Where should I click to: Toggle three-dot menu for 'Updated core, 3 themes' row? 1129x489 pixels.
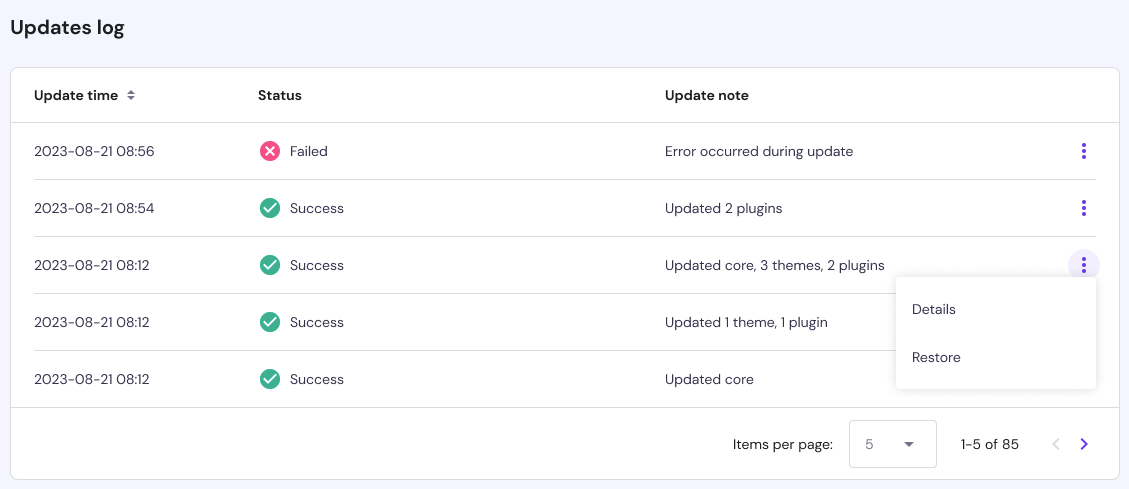tap(1083, 266)
